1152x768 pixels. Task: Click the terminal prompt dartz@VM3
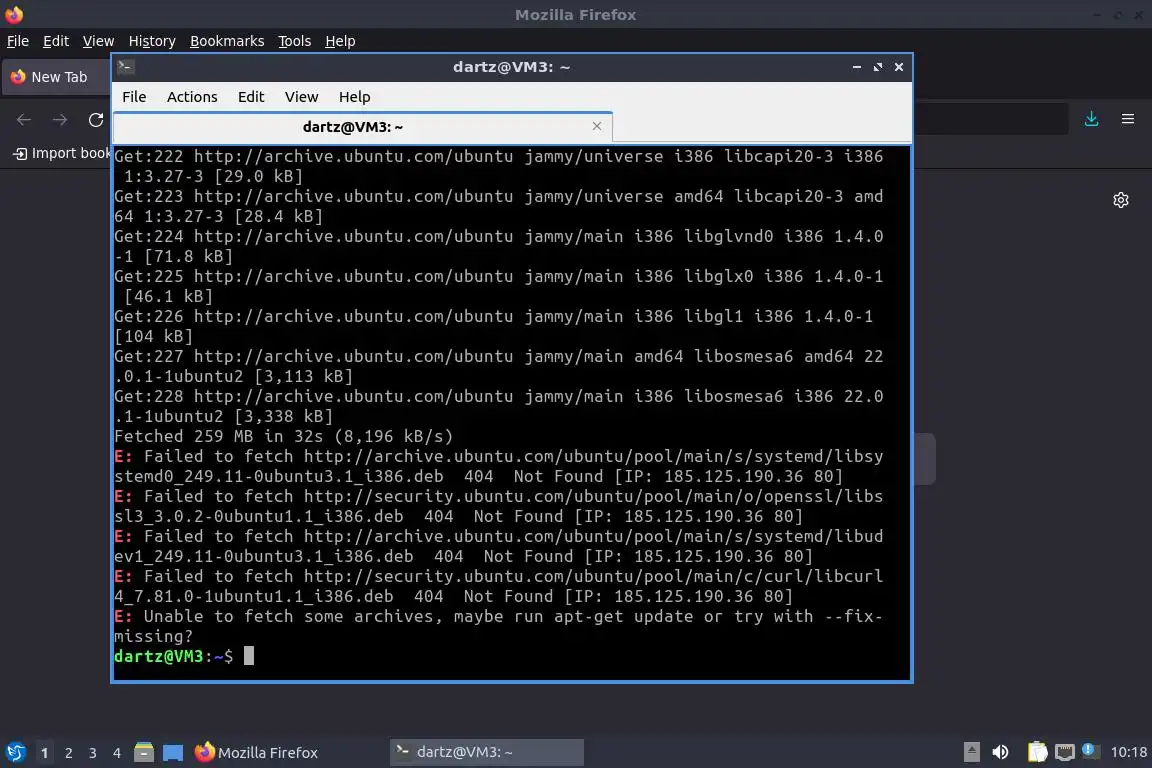coord(173,656)
